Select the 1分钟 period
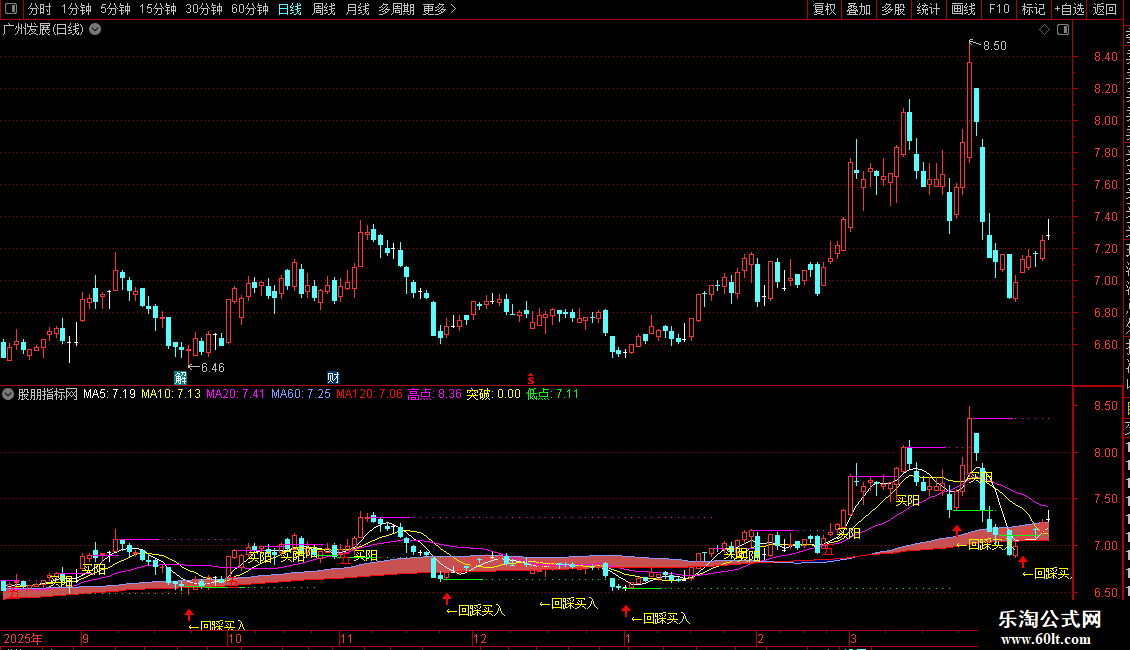1130x650 pixels. [x=76, y=9]
